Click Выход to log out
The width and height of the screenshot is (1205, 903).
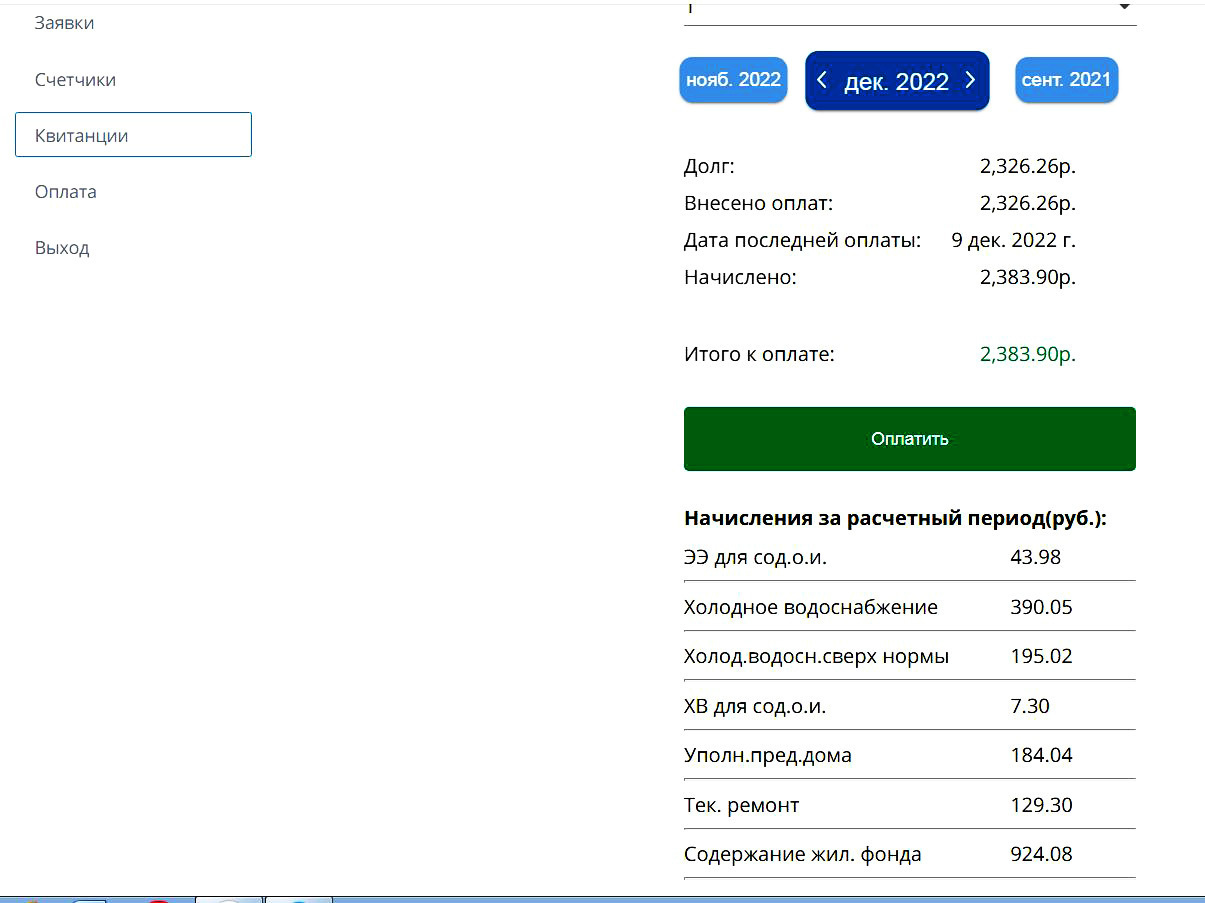point(62,248)
